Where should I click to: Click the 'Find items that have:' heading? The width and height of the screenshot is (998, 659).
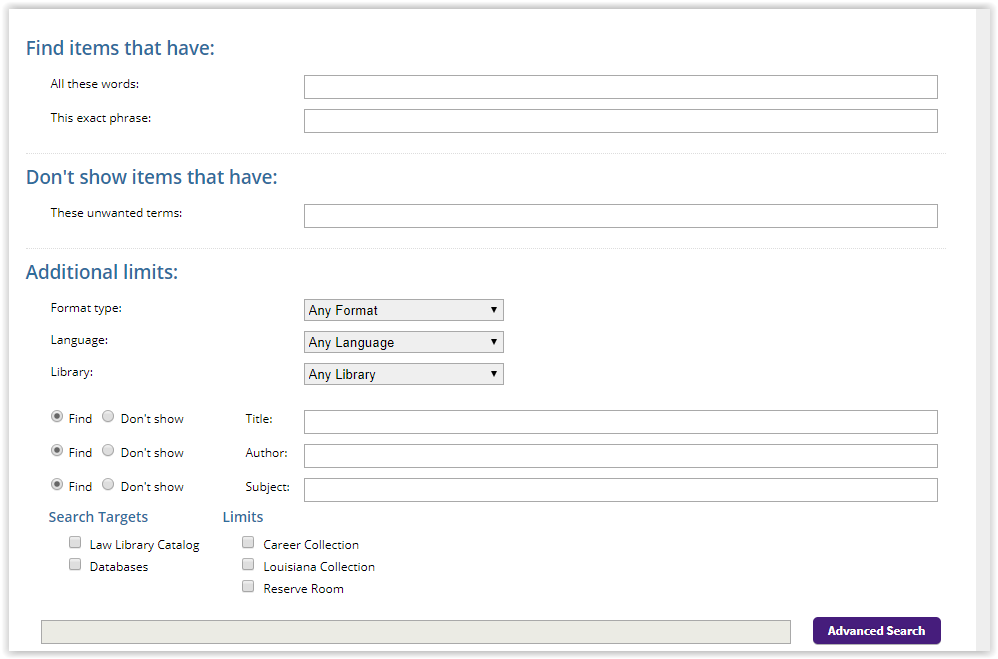coord(120,48)
